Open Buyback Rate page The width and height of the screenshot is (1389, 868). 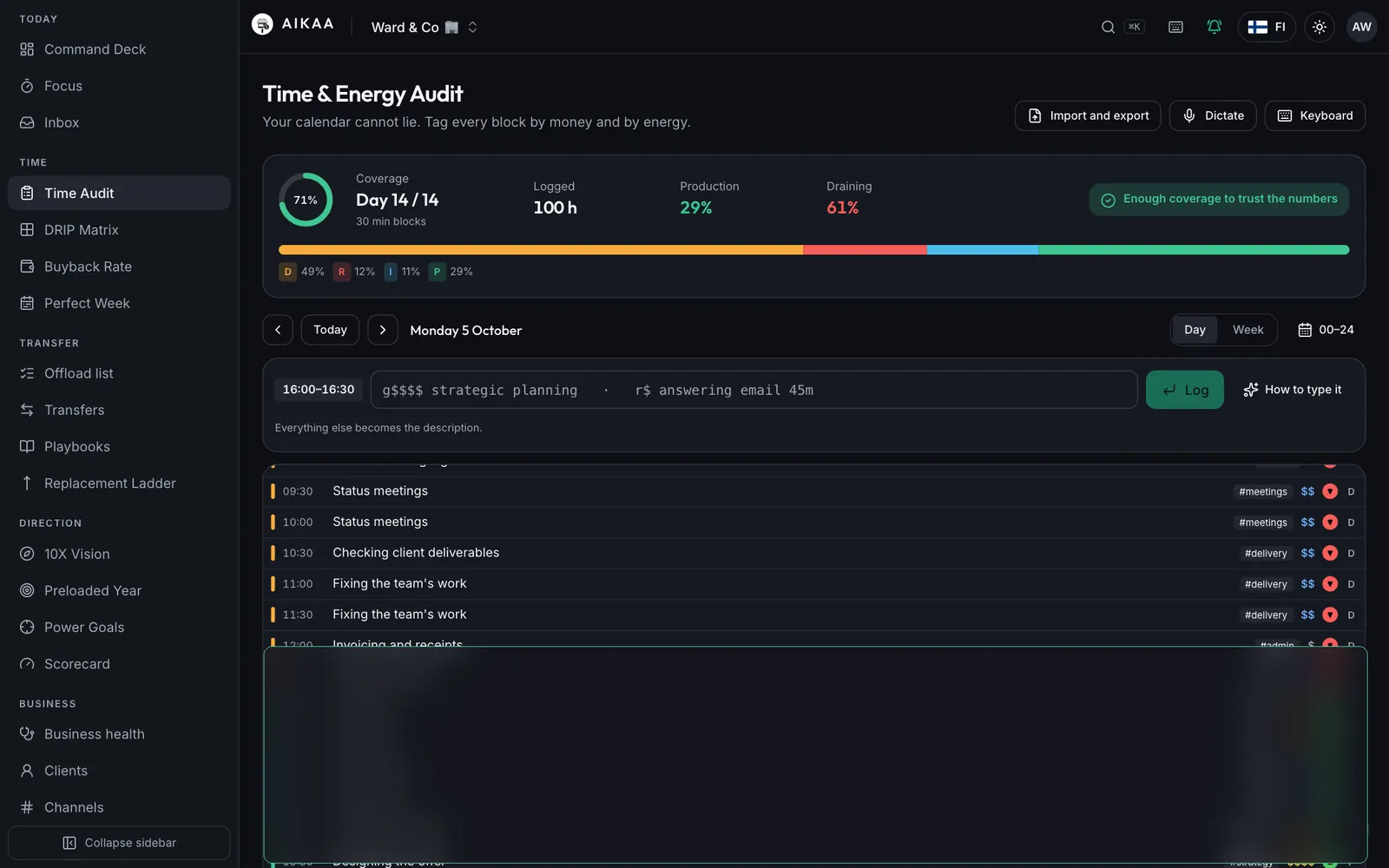click(119, 266)
